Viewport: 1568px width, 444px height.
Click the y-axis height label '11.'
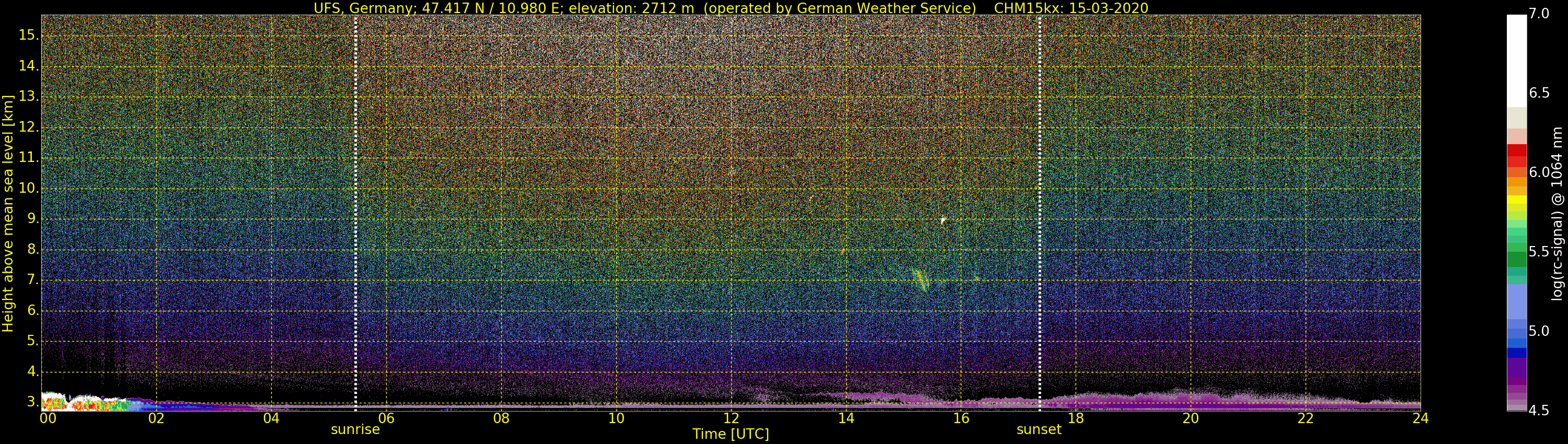pos(29,158)
